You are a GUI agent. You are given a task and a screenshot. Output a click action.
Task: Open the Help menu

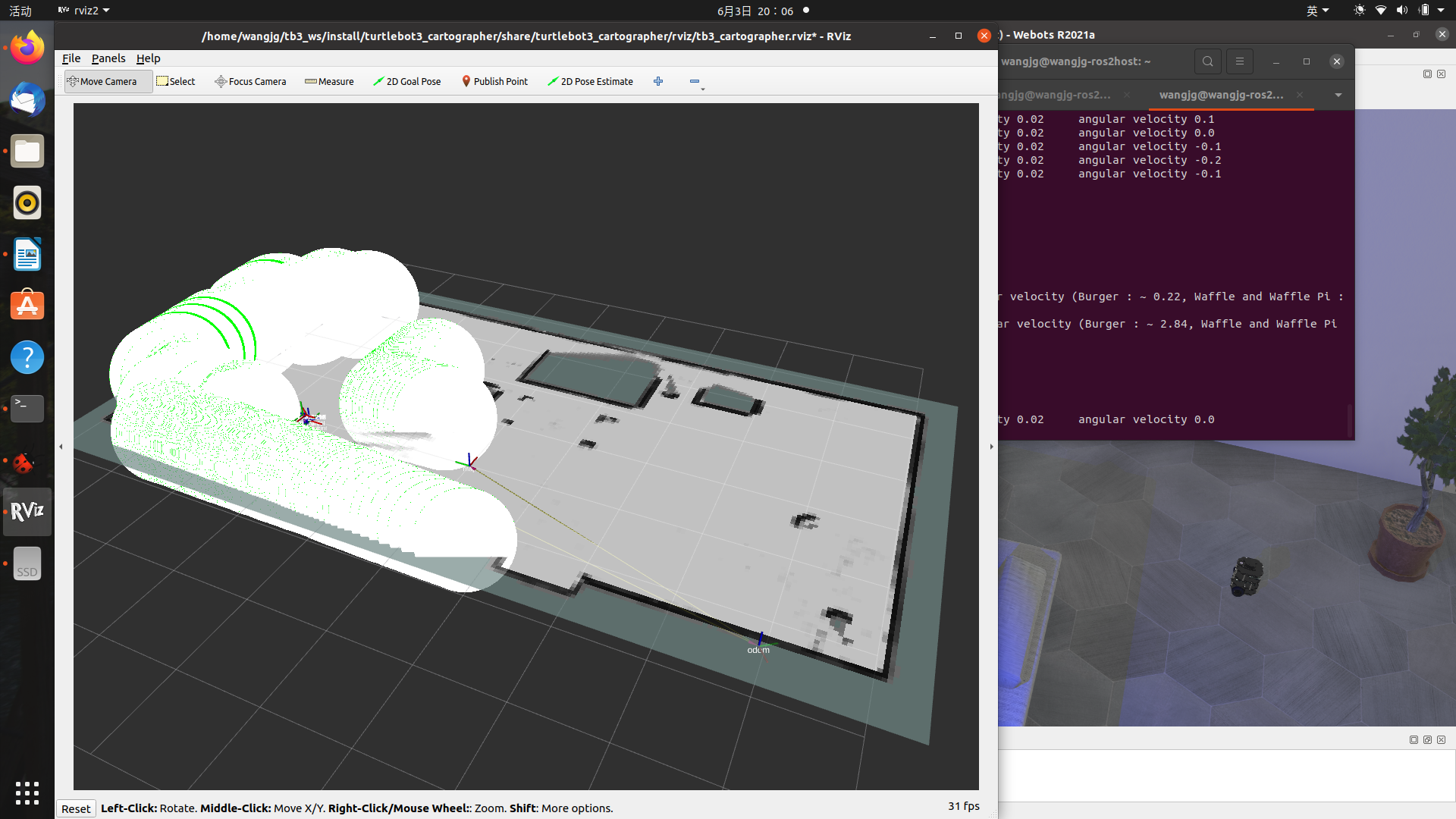click(148, 58)
